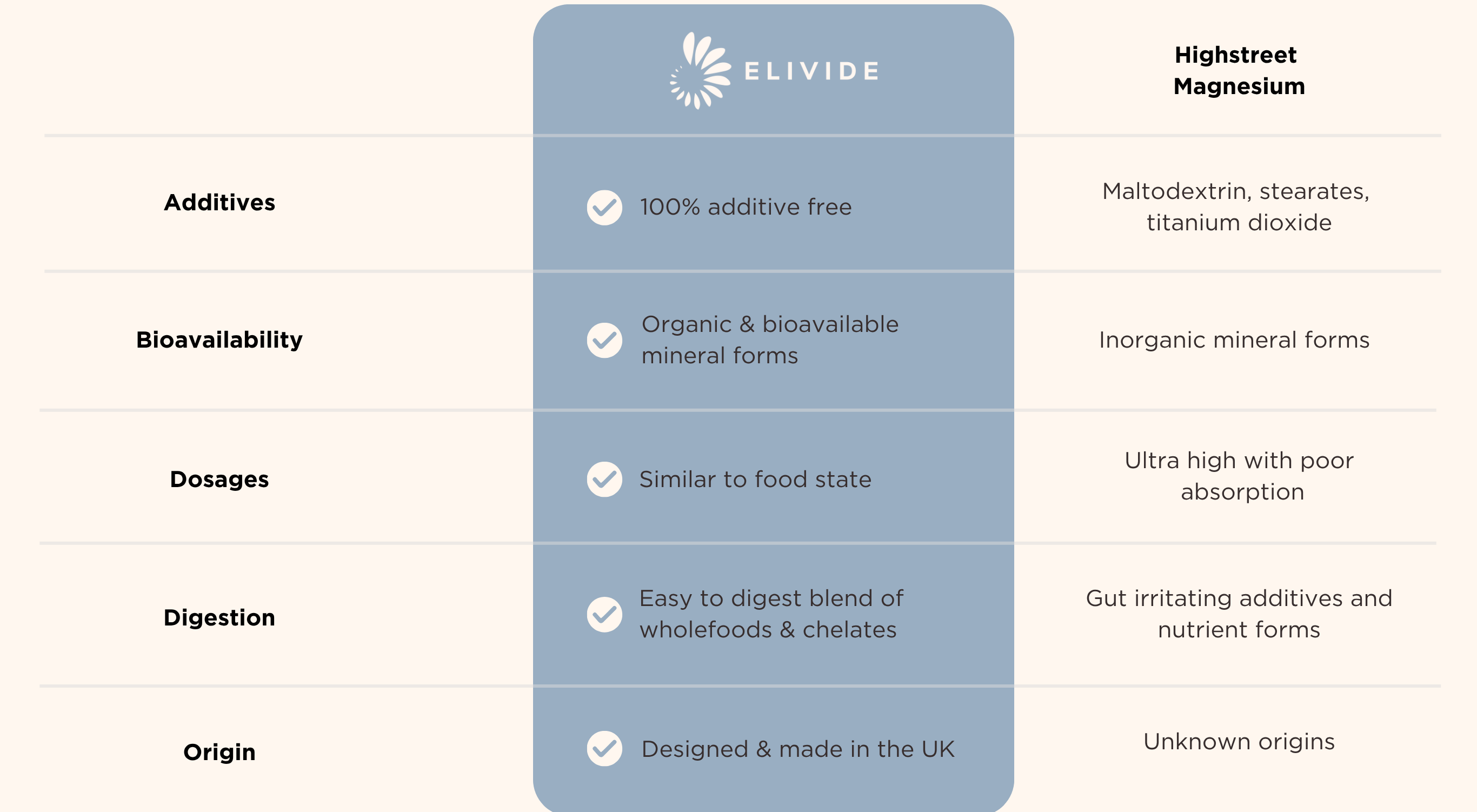Screen dimensions: 1477x812
Task: Click the Inorganic mineral forms text
Action: point(1234,340)
